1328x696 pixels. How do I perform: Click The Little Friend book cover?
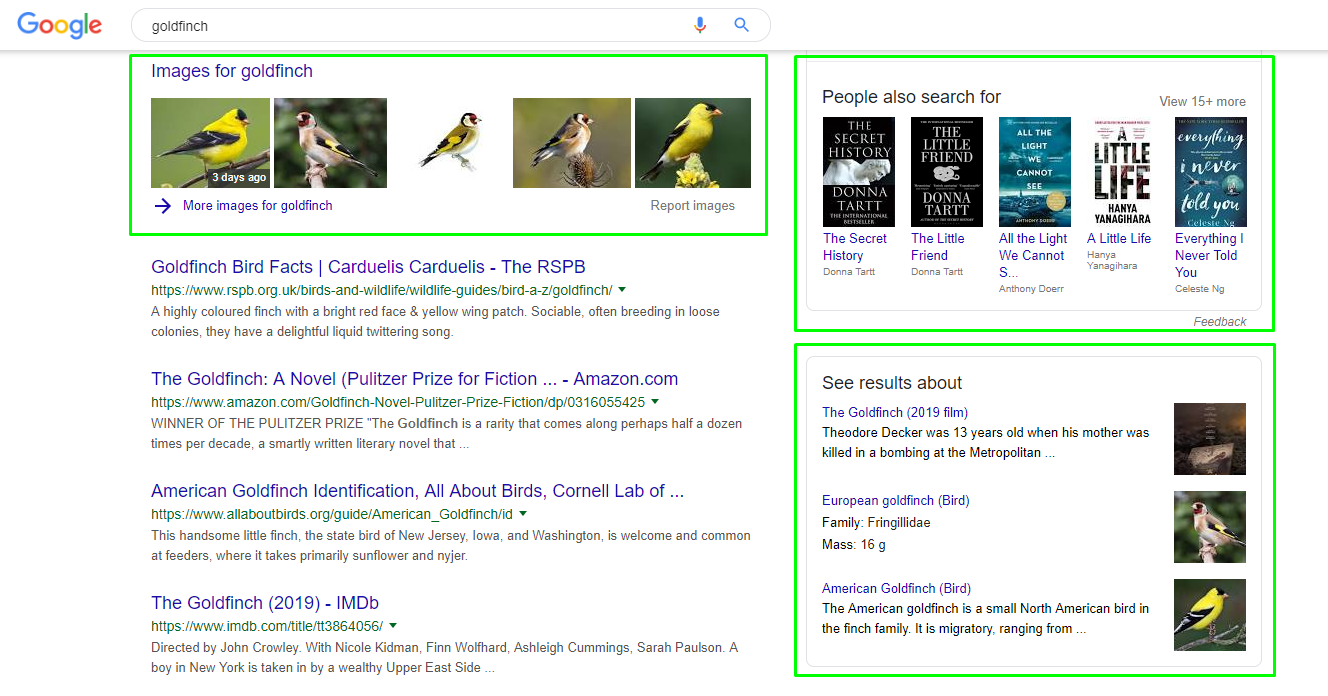coord(946,172)
